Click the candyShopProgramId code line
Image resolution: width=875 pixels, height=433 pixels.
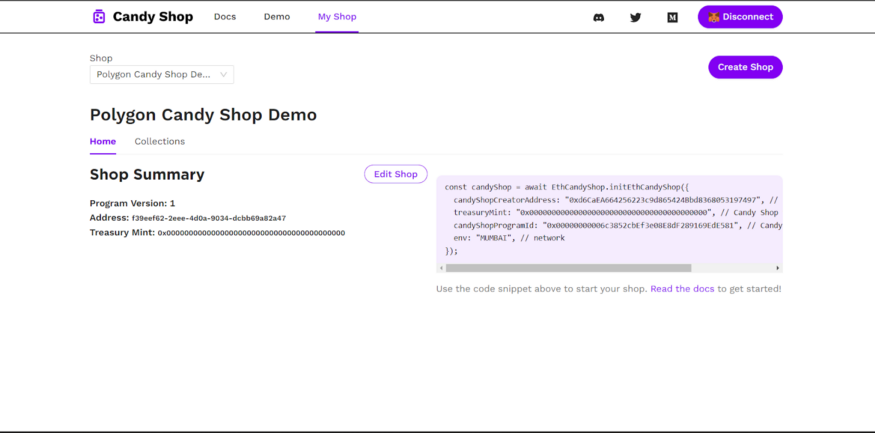coord(618,225)
